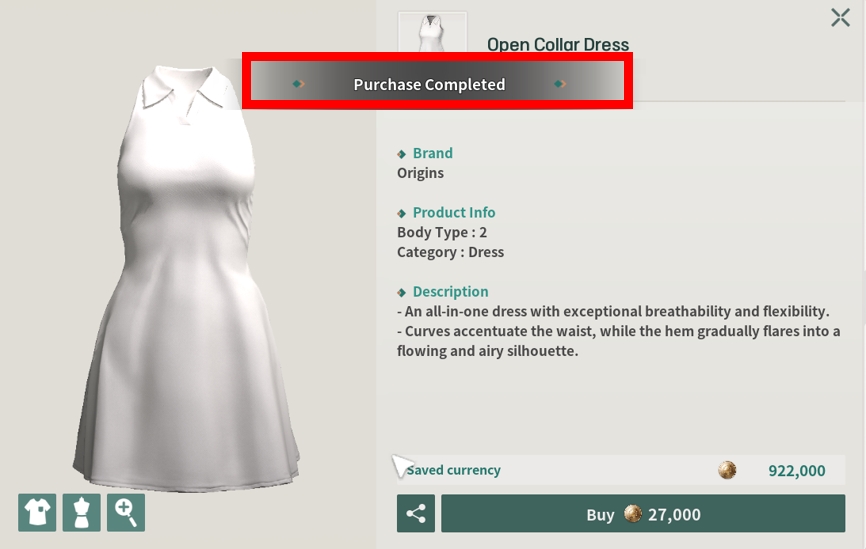The image size is (866, 549).
Task: Open the share icon button
Action: coord(416,514)
